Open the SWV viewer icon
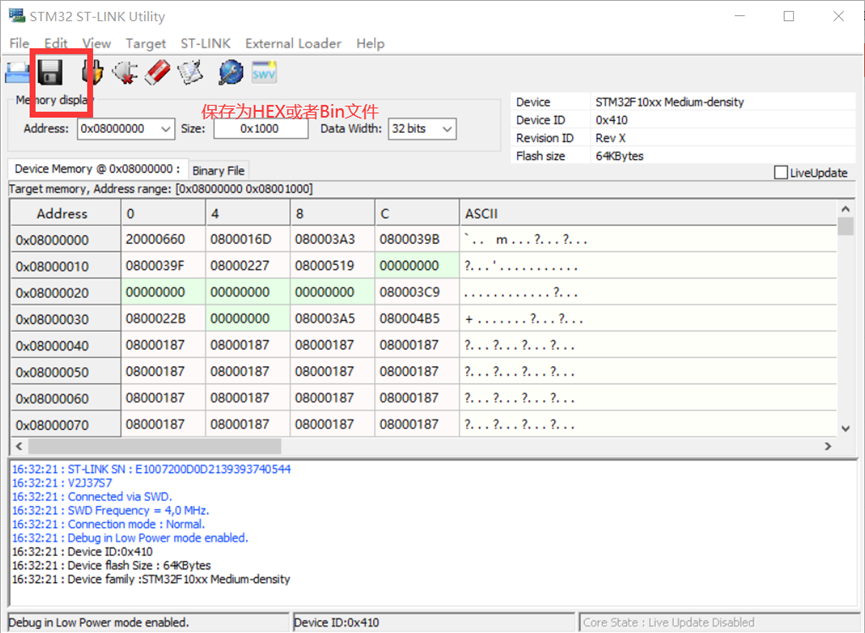The width and height of the screenshot is (865, 633). [x=264, y=72]
